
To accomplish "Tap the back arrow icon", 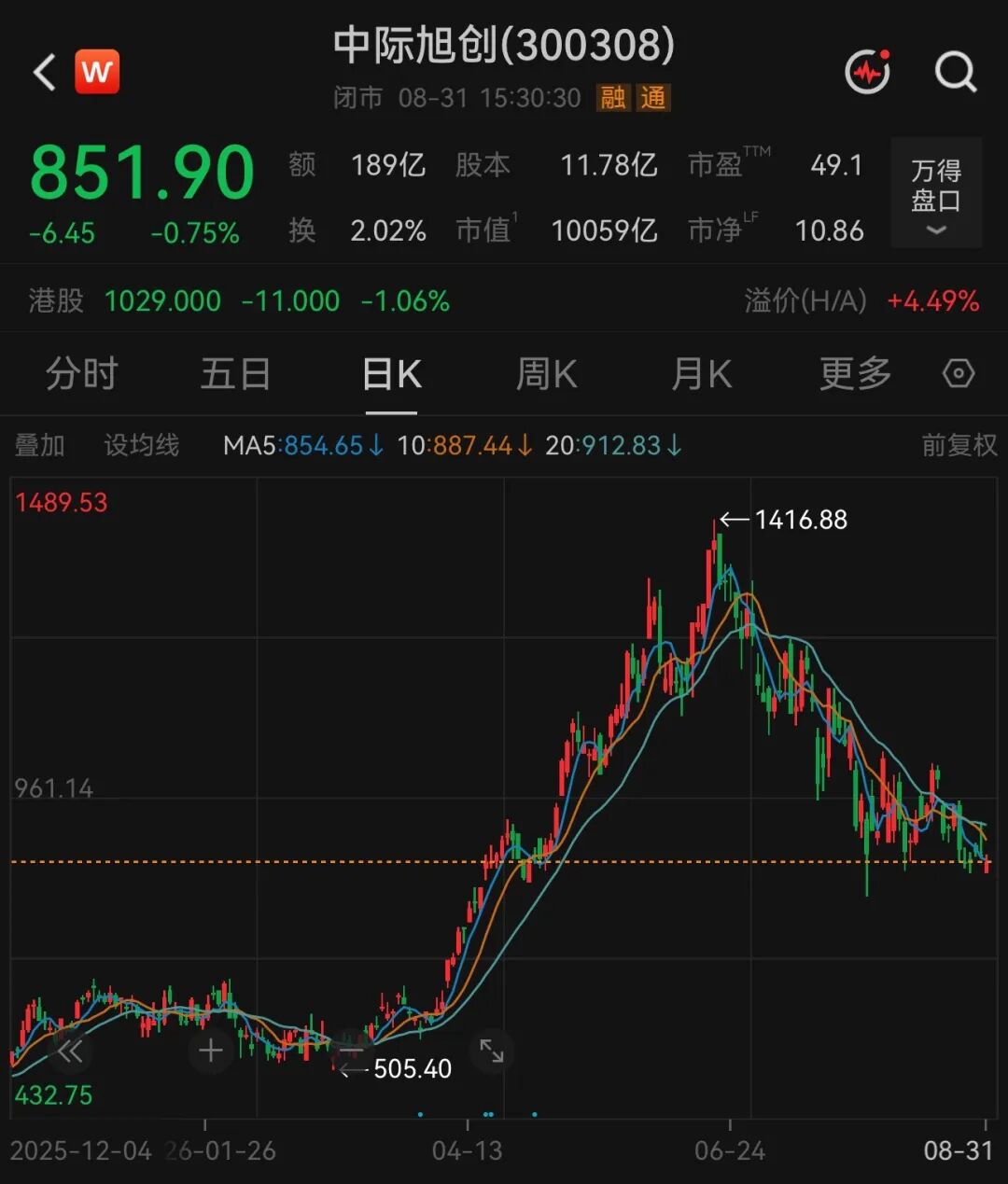I will pyautogui.click(x=45, y=72).
